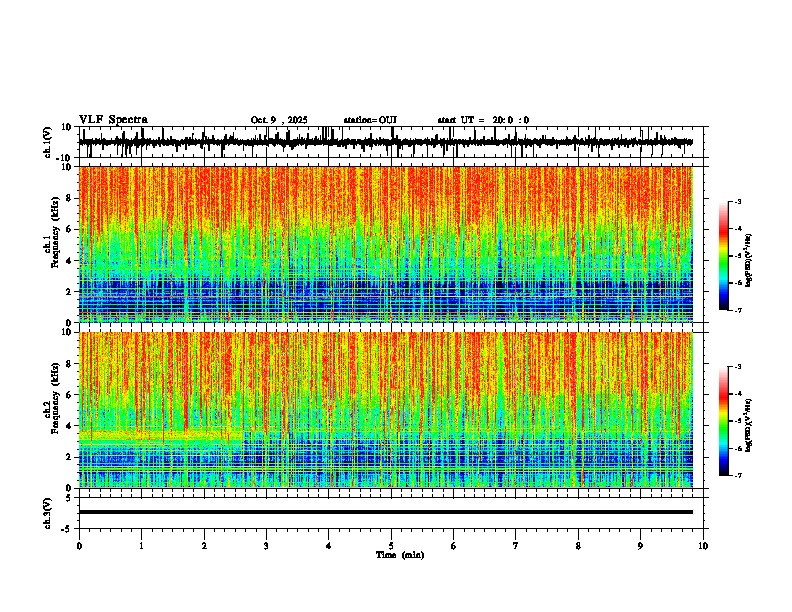The image size is (792, 612).
Task: Click the flat black ch.3 voltage trace
Action: 386,512
